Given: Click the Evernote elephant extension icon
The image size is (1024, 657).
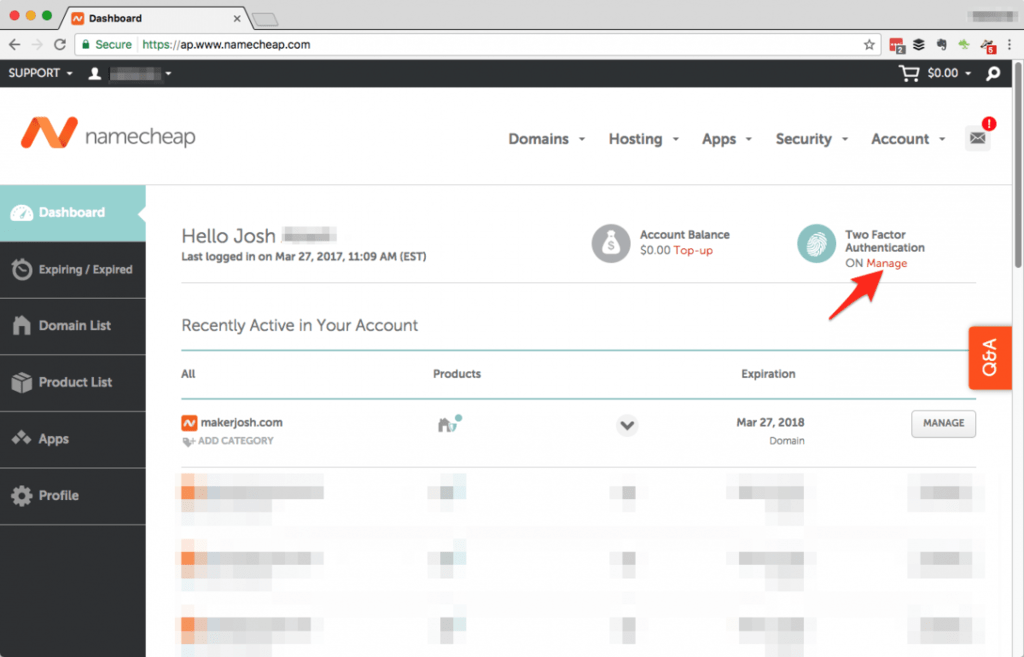Looking at the screenshot, I should coord(941,44).
